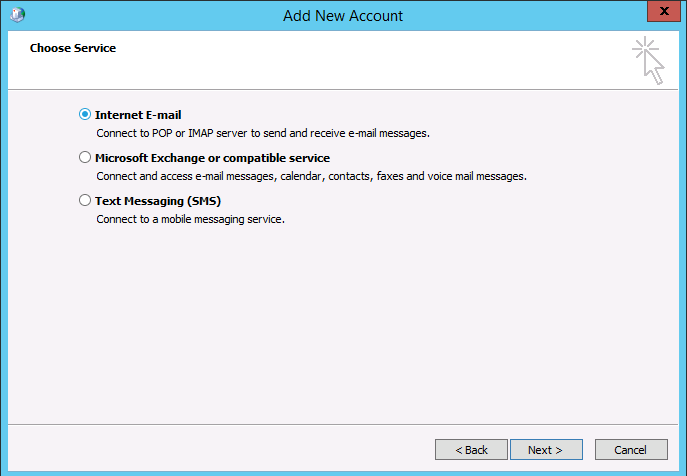Image resolution: width=687 pixels, height=476 pixels.
Task: Click the Choose Service heading
Action: tap(73, 48)
